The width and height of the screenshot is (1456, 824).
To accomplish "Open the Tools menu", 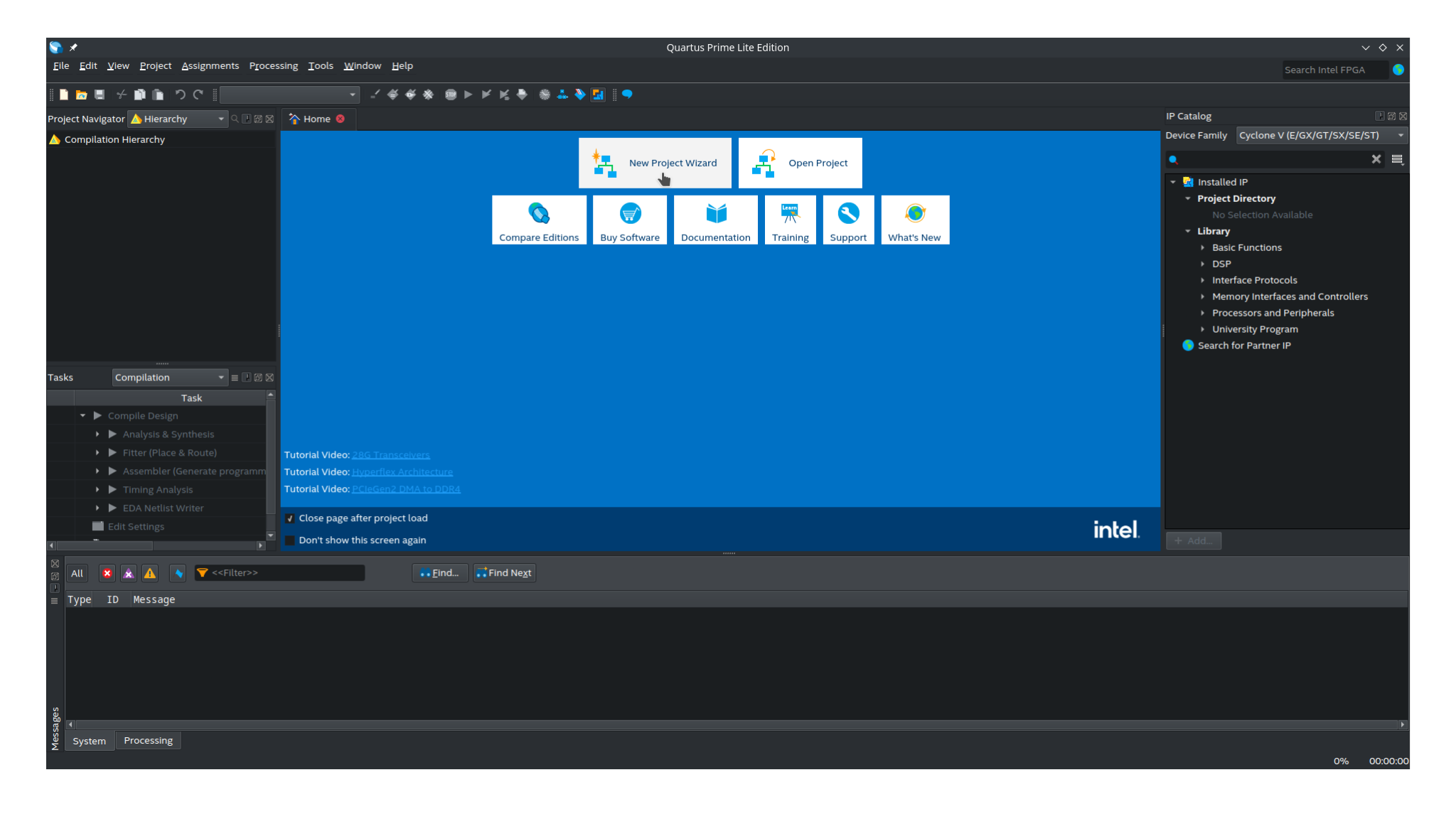I will pos(321,65).
